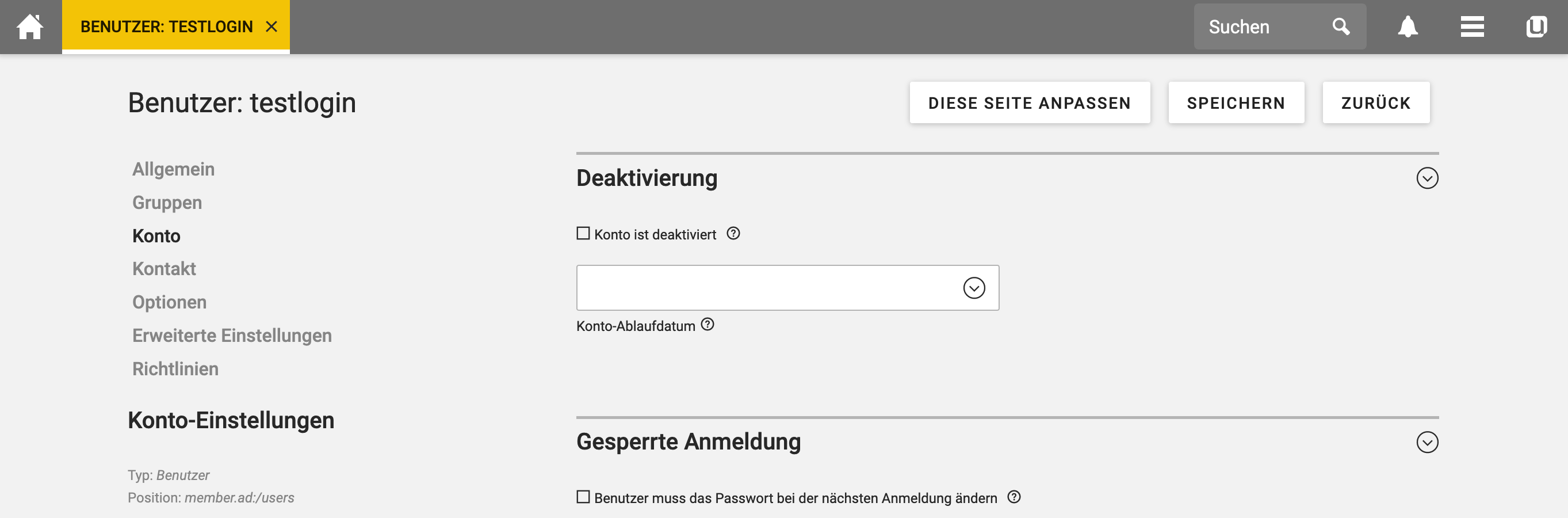Click Diese Seite anpassen button
Screen dimensions: 1568x518
[1029, 103]
